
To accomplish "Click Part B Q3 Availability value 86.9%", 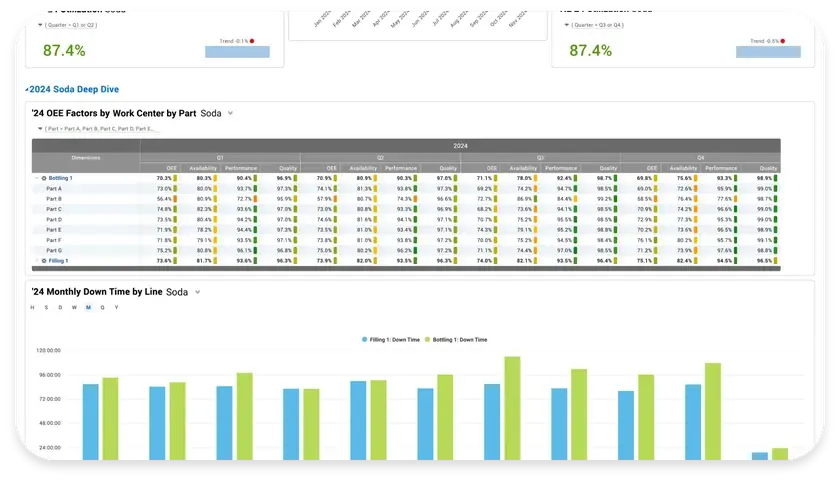I will [x=524, y=199].
